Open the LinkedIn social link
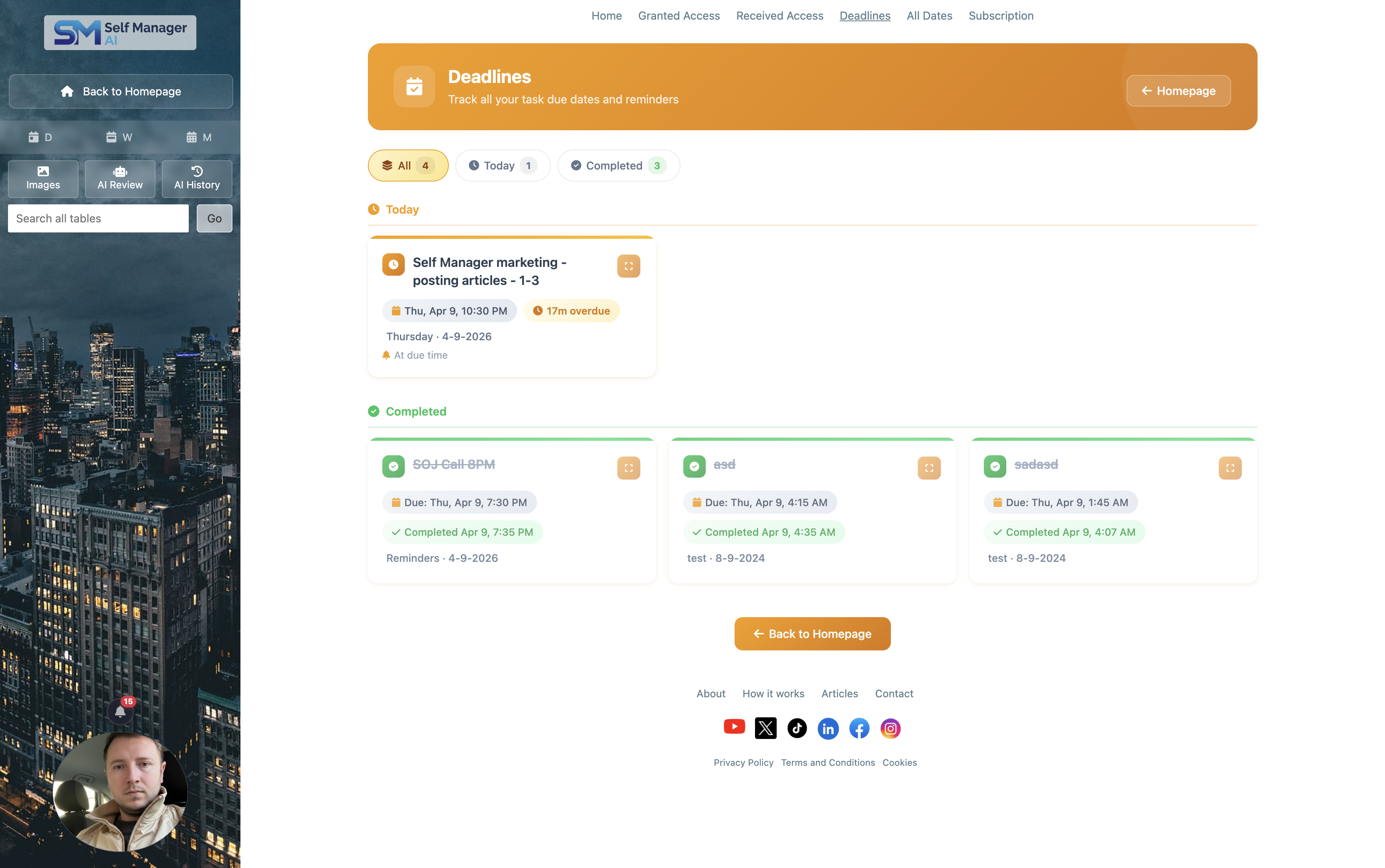1385x868 pixels. click(828, 729)
